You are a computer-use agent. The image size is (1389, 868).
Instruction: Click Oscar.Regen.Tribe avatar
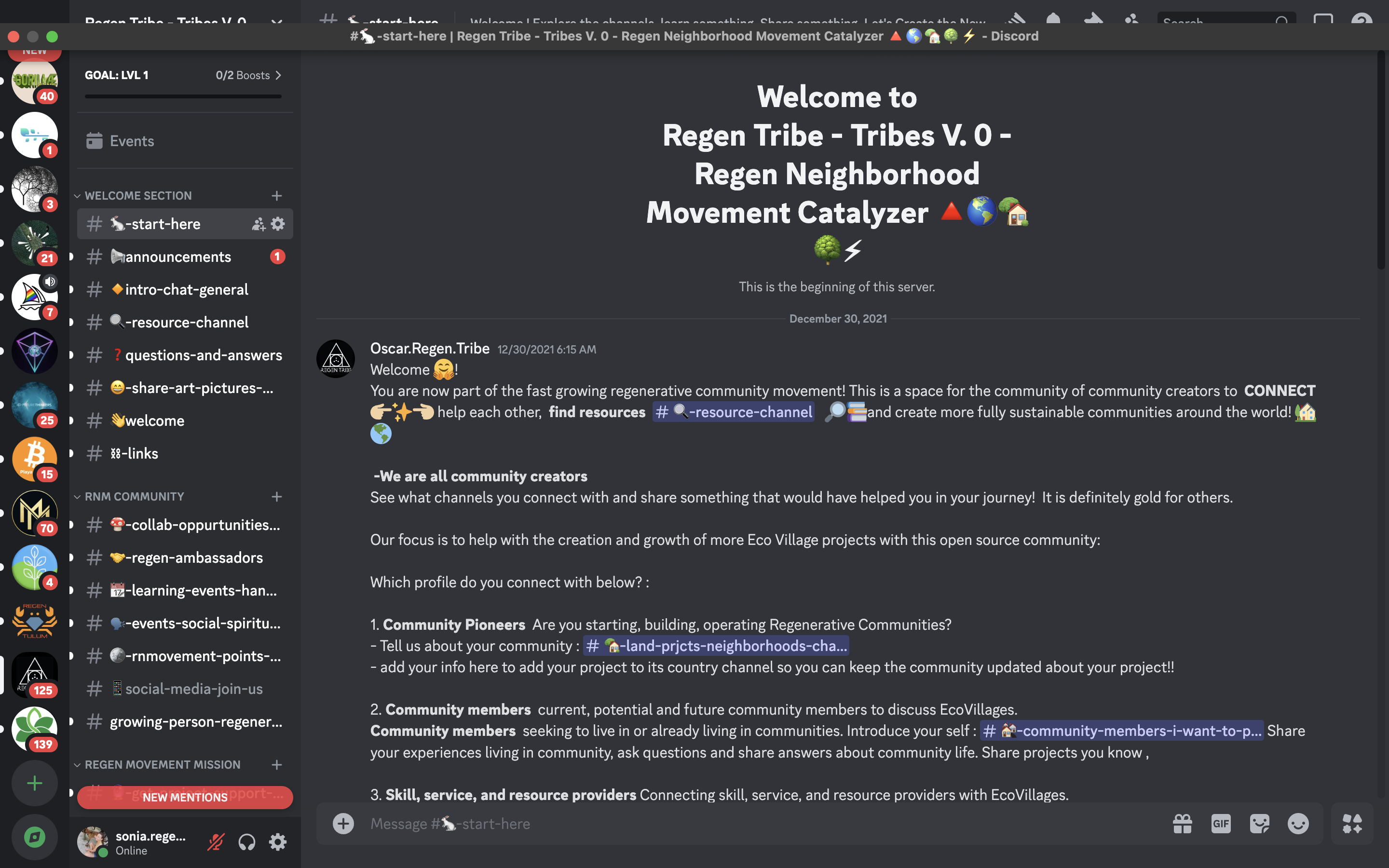[336, 359]
